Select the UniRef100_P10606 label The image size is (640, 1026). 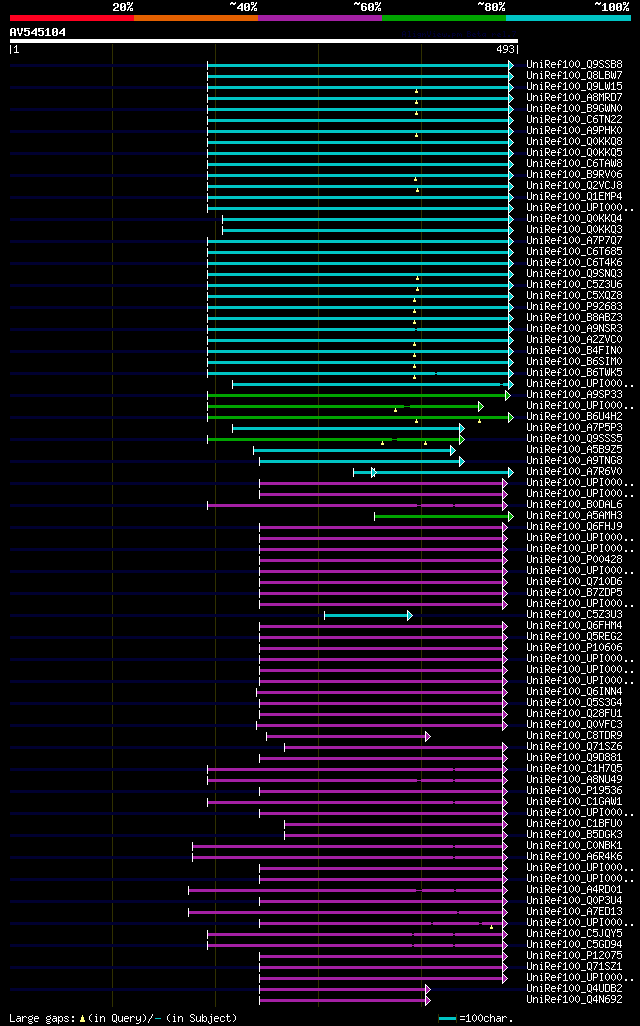coord(575,647)
